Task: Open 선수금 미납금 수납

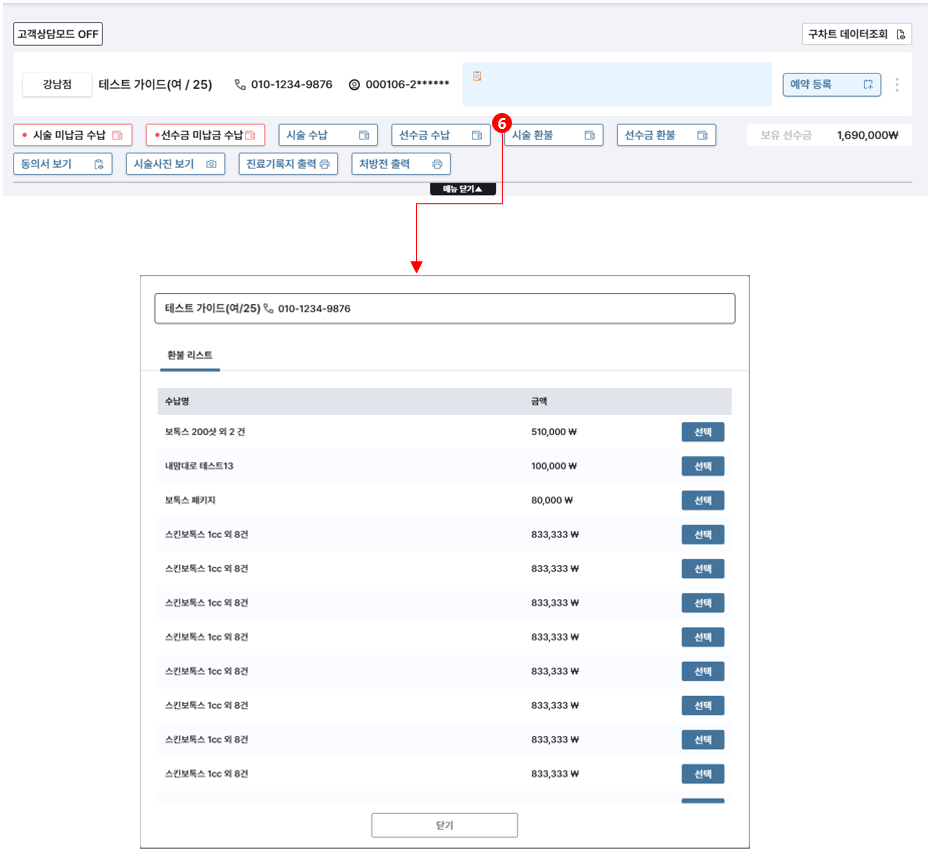Action: [205, 135]
